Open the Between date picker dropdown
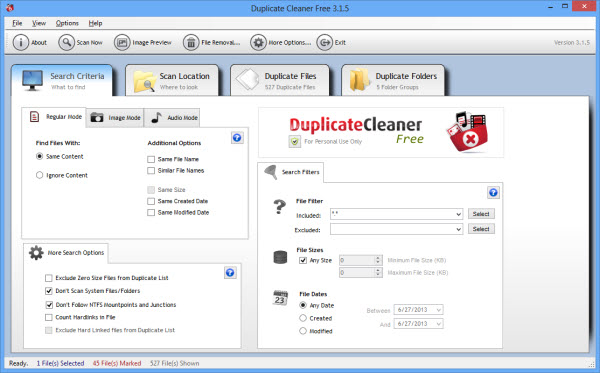600x373 pixels. point(439,310)
